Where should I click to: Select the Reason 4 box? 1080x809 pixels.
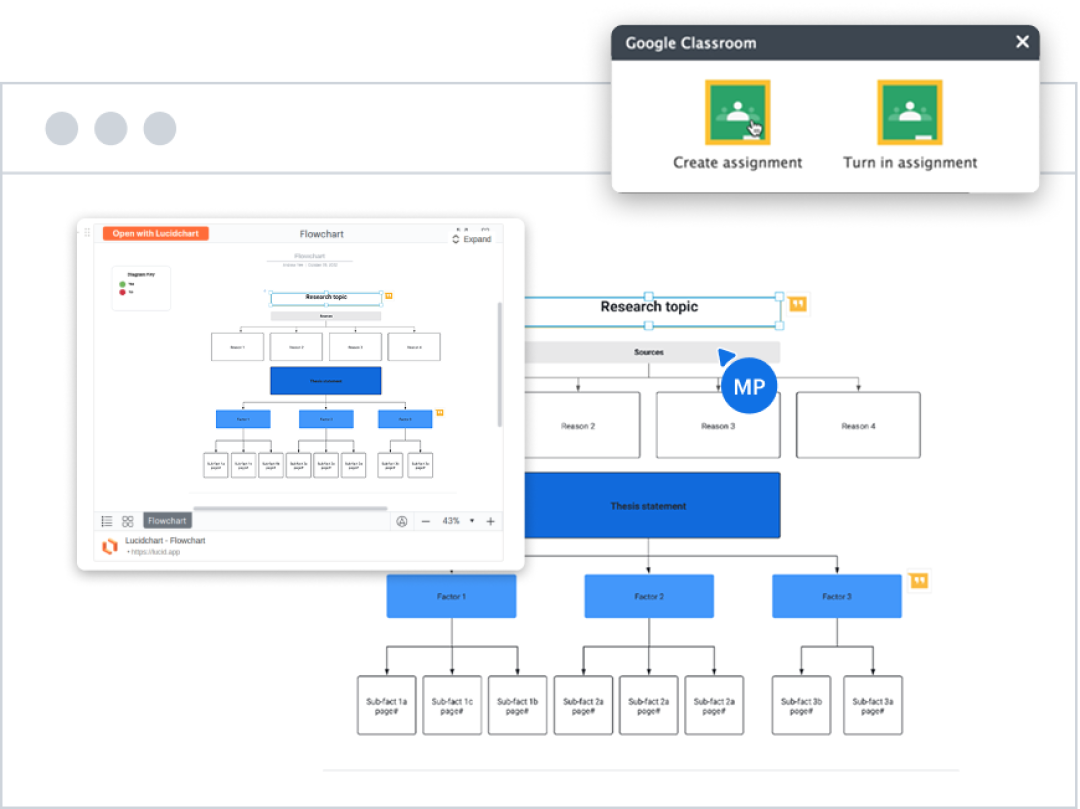[x=858, y=425]
